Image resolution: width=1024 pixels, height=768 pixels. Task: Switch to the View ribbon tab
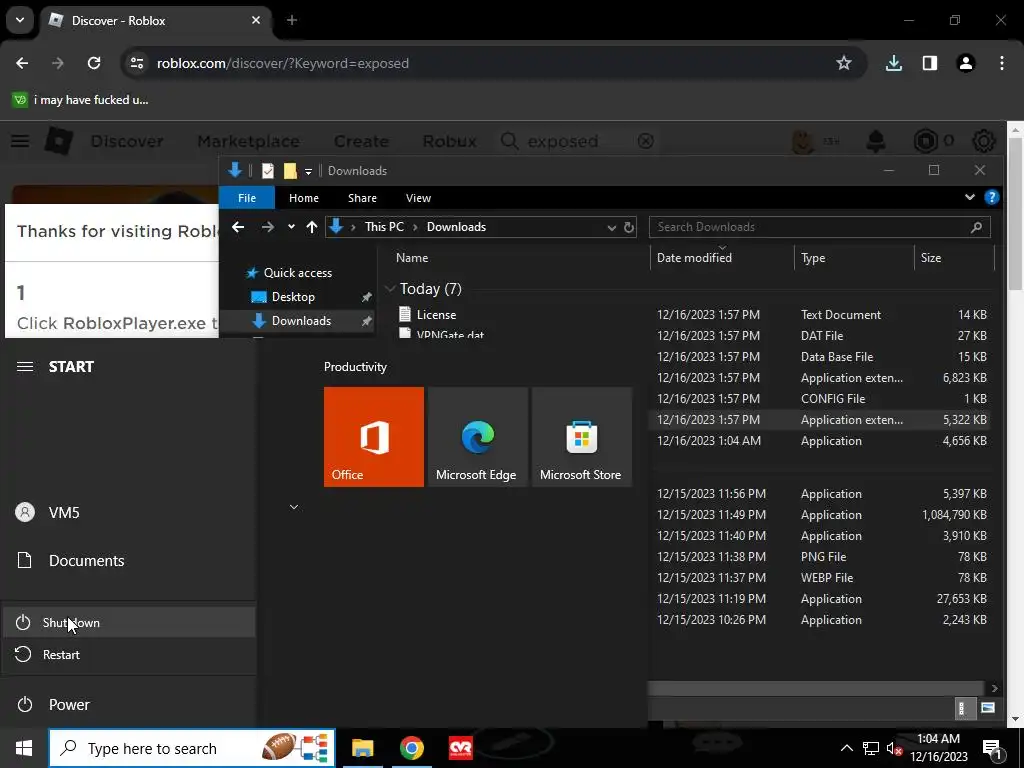click(418, 198)
